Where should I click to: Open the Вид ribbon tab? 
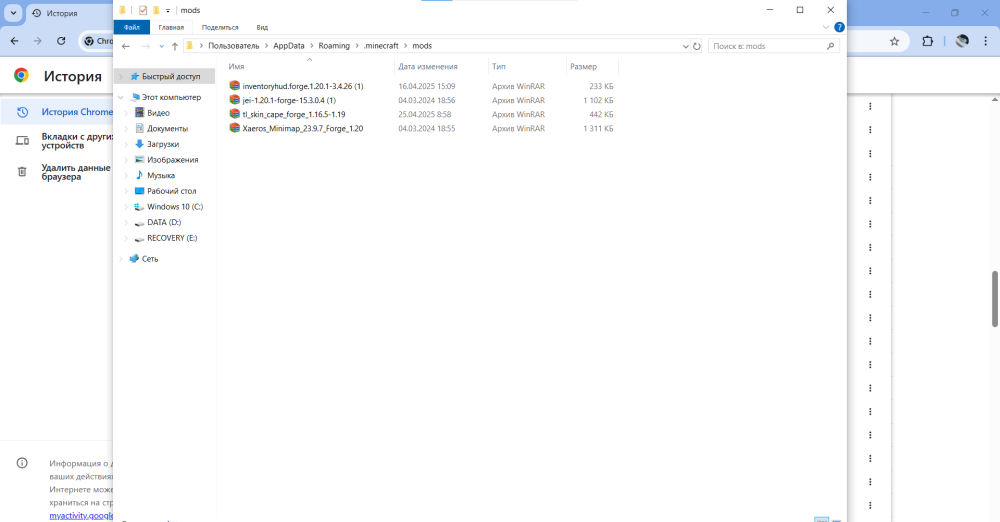pos(262,27)
